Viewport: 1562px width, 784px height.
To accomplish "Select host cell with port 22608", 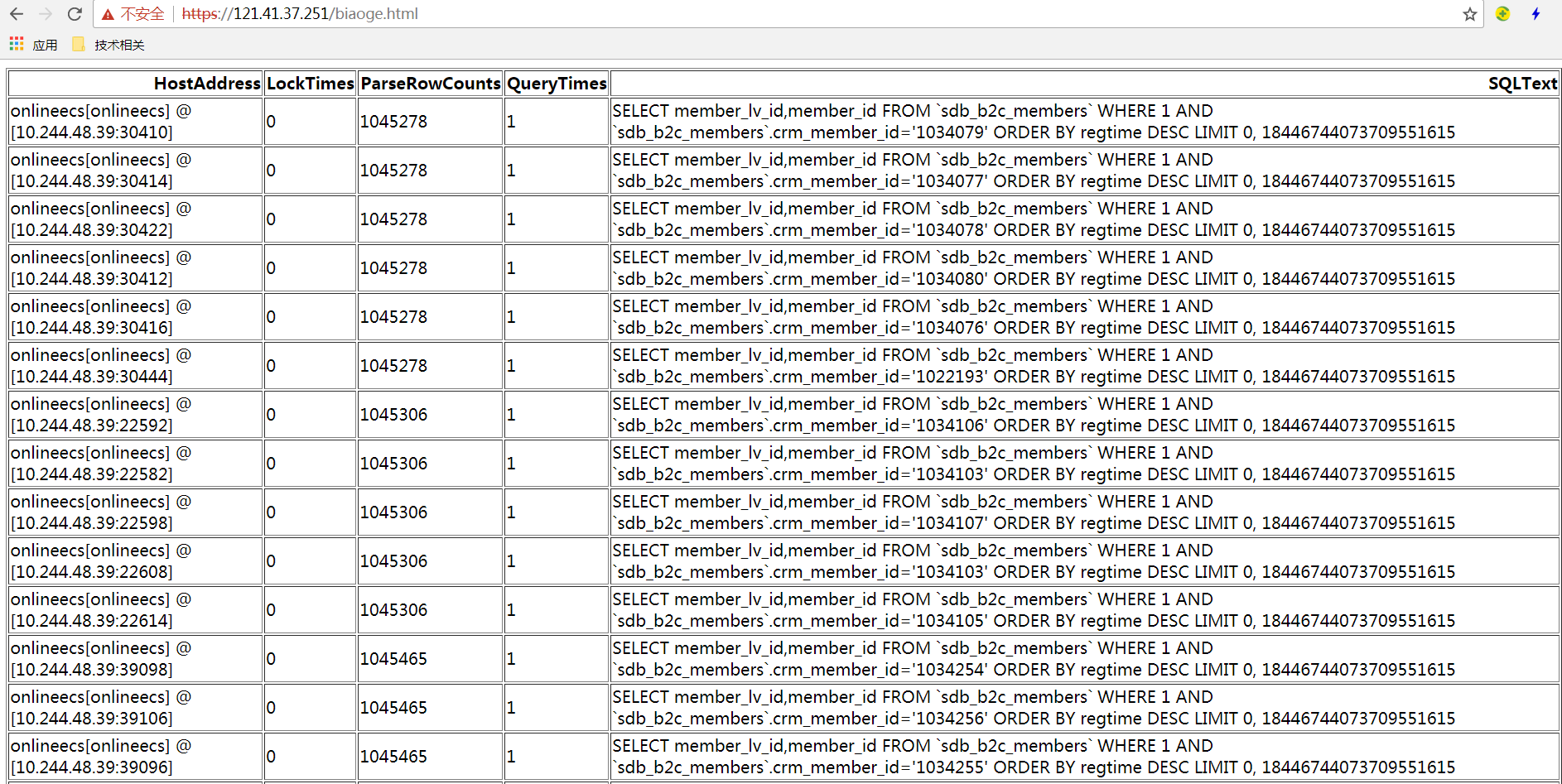I will tap(136, 561).
